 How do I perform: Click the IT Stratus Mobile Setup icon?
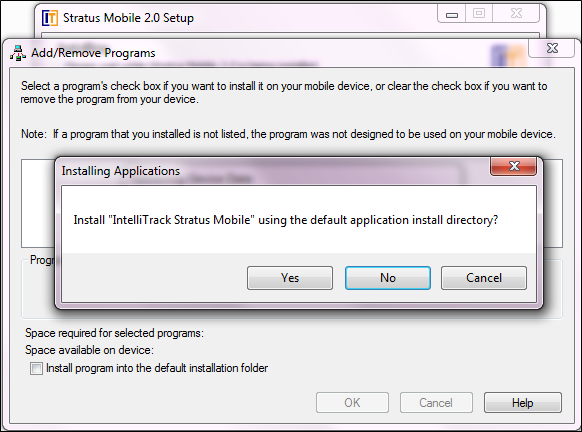point(50,18)
